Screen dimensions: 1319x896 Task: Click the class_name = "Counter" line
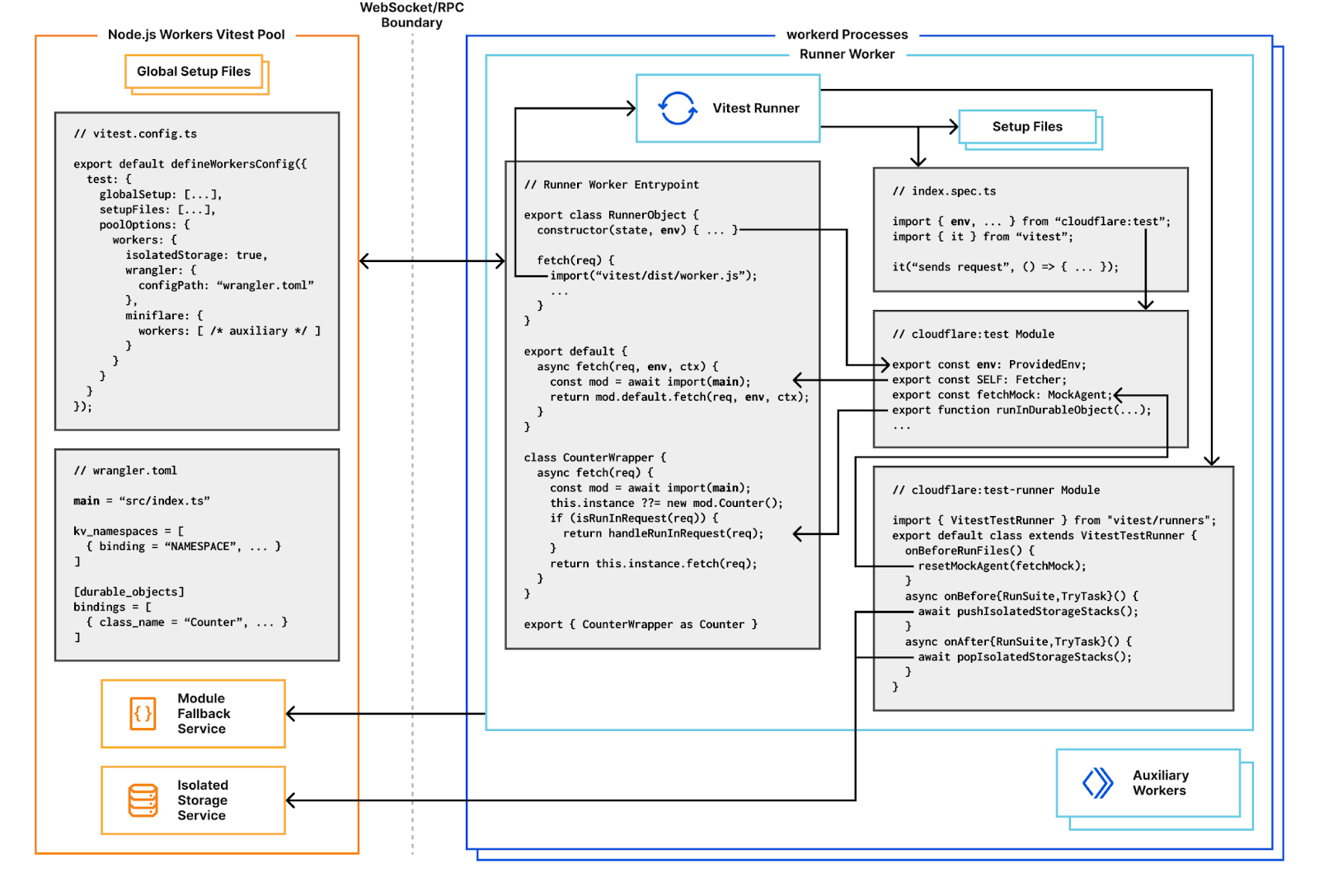[187, 622]
